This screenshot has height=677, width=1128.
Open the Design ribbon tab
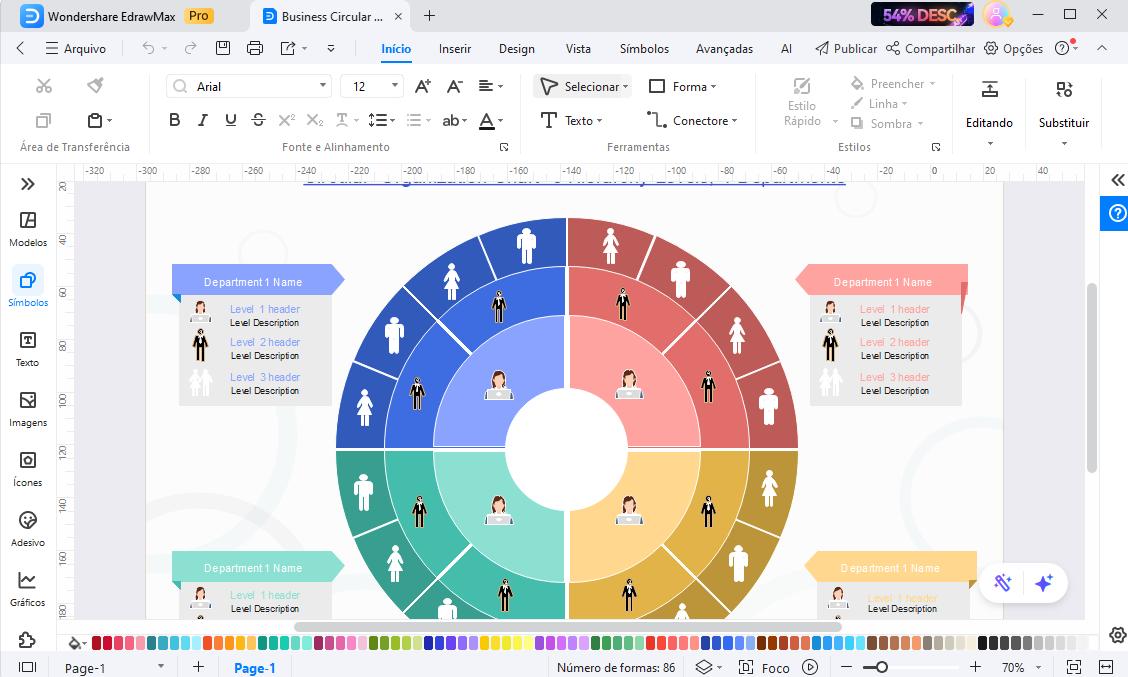click(517, 48)
